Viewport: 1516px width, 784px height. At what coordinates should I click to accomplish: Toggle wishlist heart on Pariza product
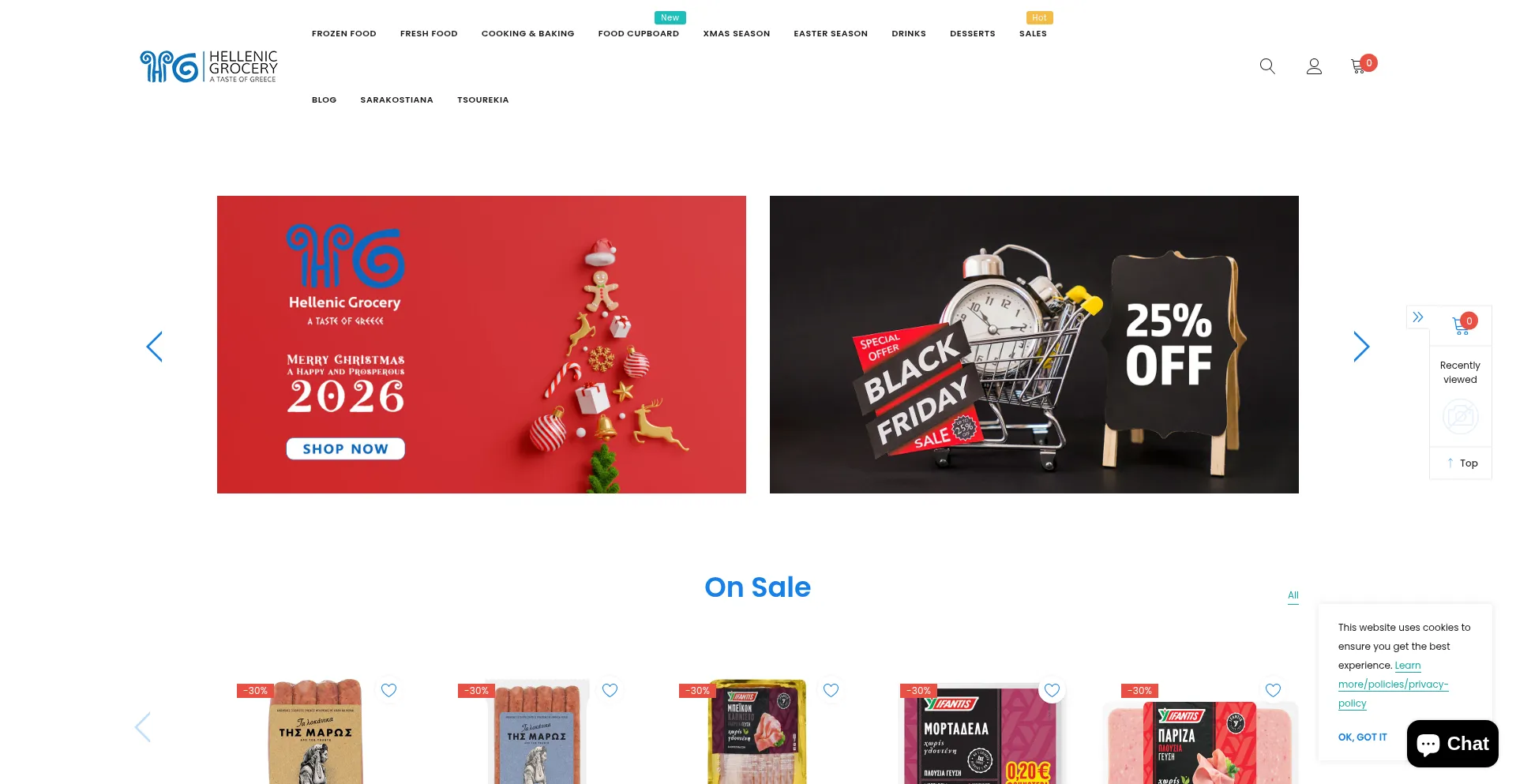[1273, 690]
